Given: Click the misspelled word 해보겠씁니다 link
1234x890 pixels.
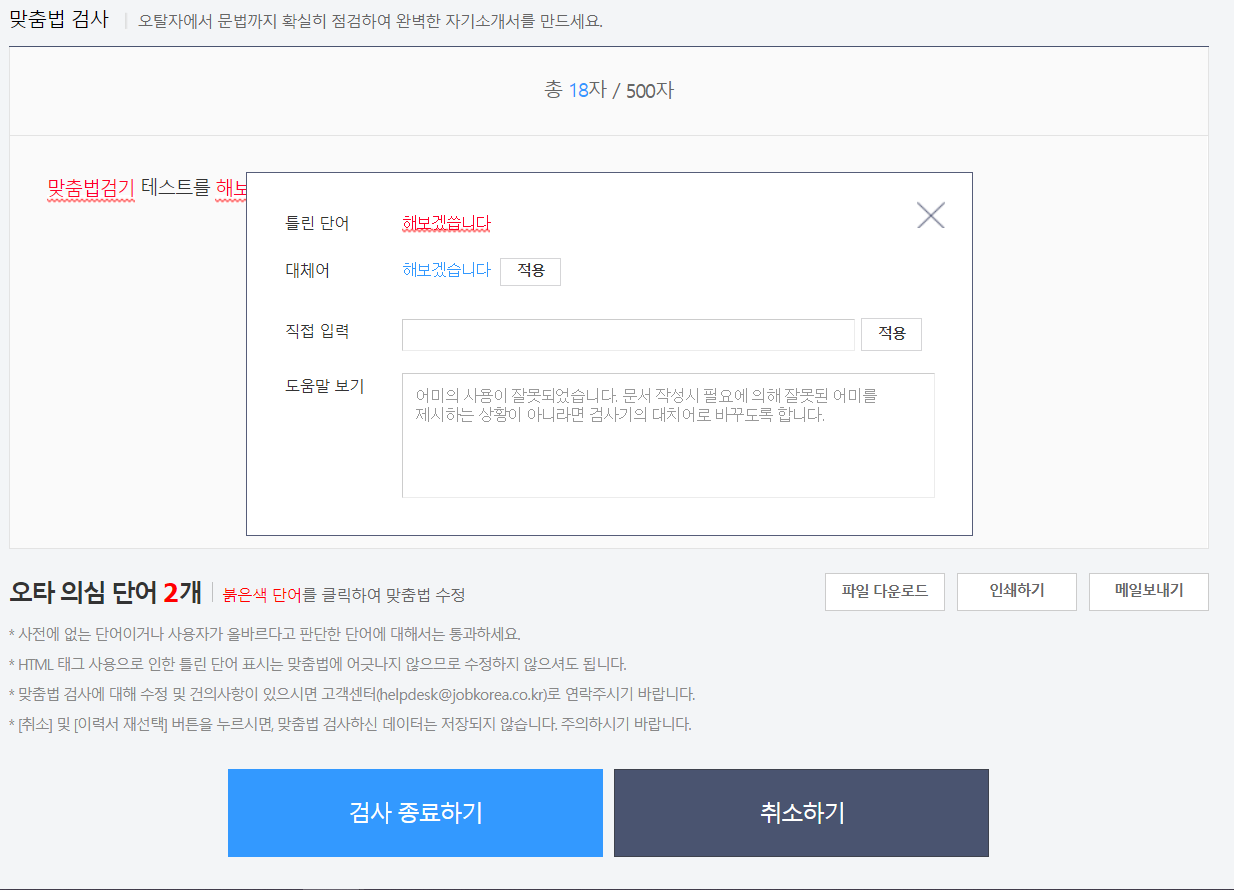Looking at the screenshot, I should (x=444, y=222).
